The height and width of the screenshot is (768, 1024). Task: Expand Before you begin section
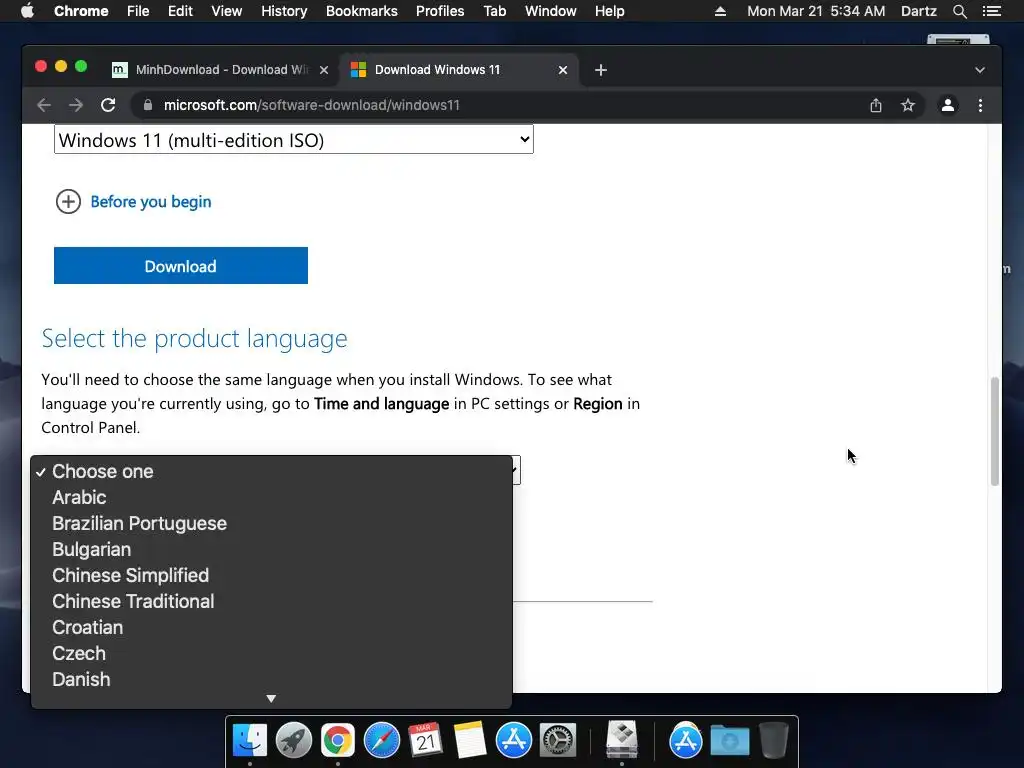[133, 202]
